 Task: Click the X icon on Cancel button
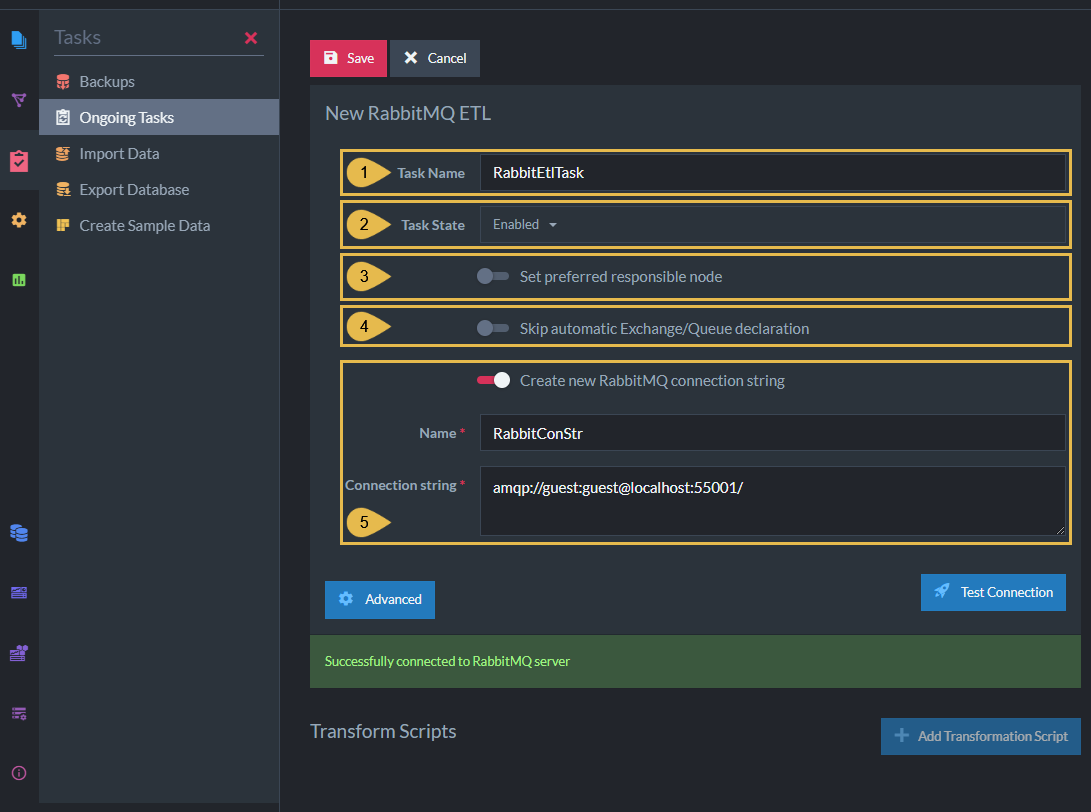411,58
